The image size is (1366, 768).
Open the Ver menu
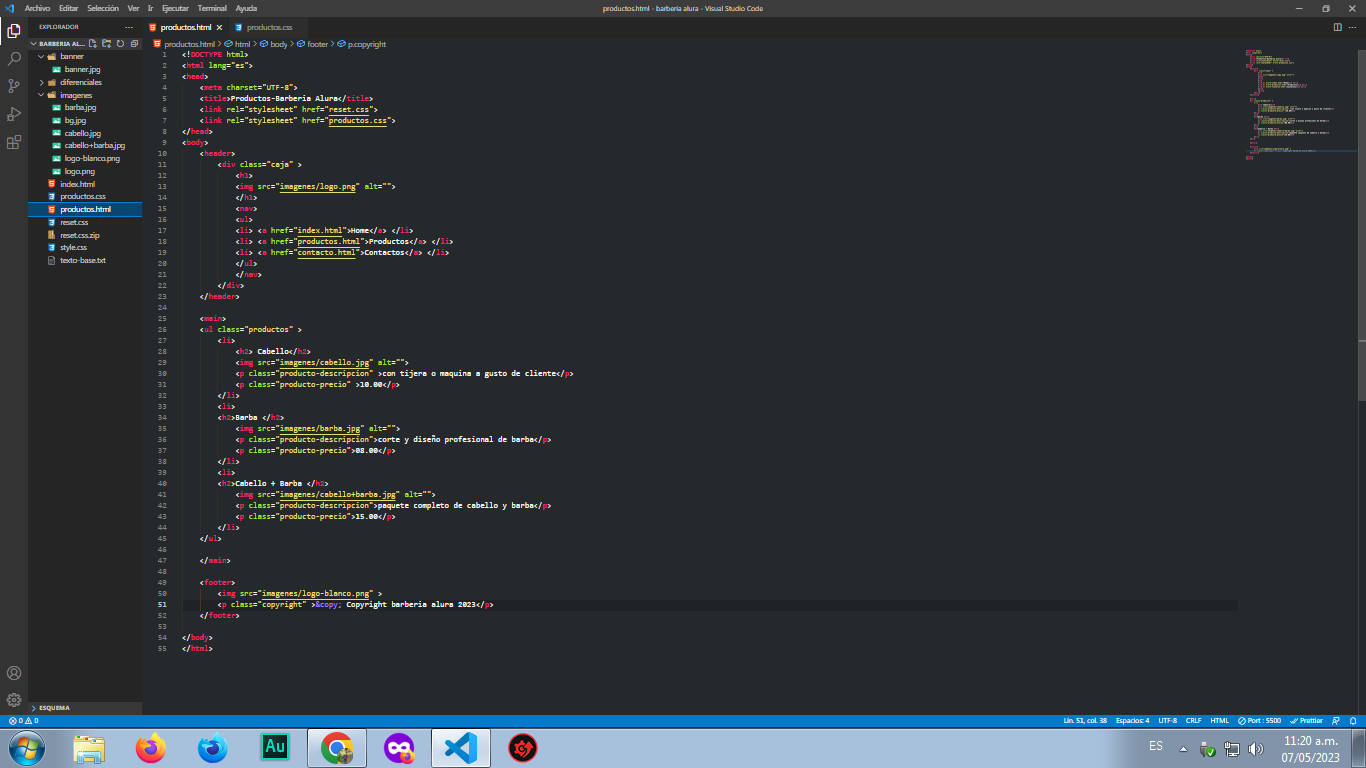133,8
